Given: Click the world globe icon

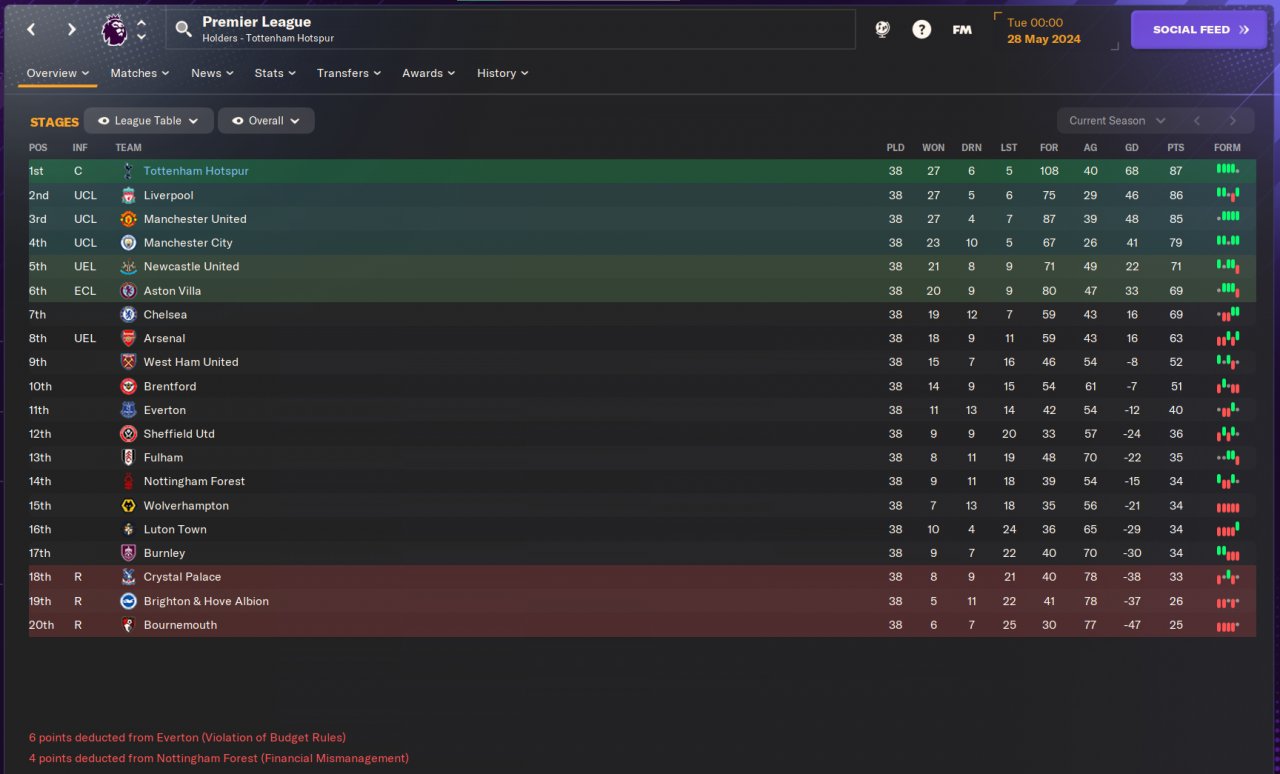Looking at the screenshot, I should pyautogui.click(x=882, y=30).
